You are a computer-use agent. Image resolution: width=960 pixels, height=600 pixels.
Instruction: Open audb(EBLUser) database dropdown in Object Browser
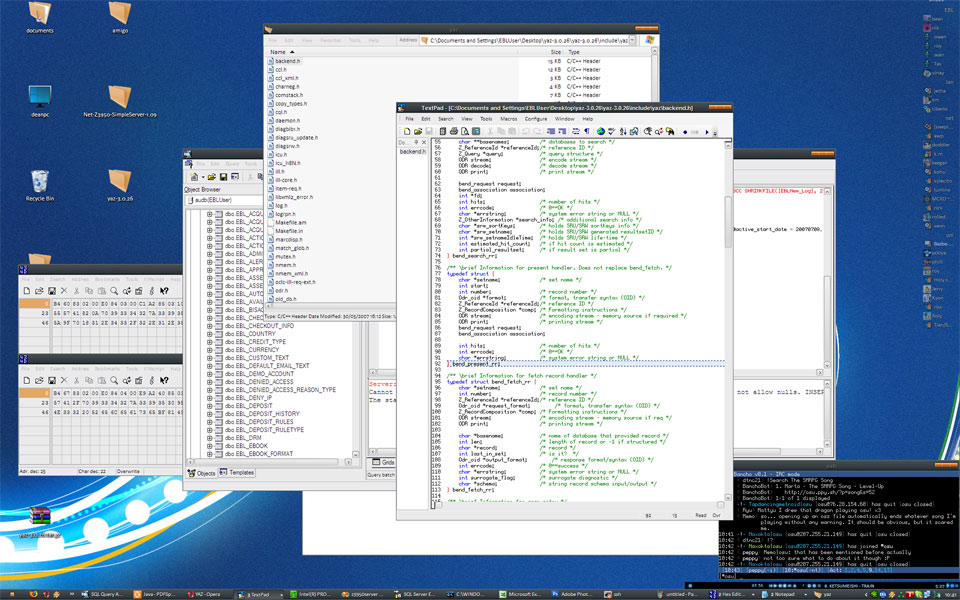225,200
